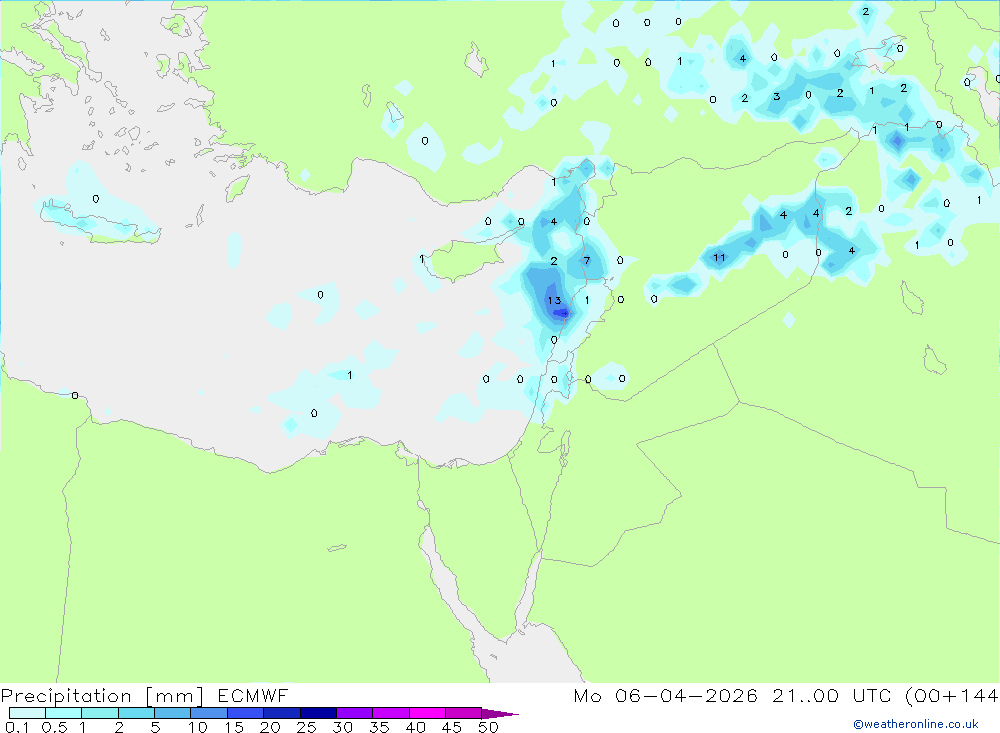Click the '21..00' time text
1000x733 pixels.
805,695
